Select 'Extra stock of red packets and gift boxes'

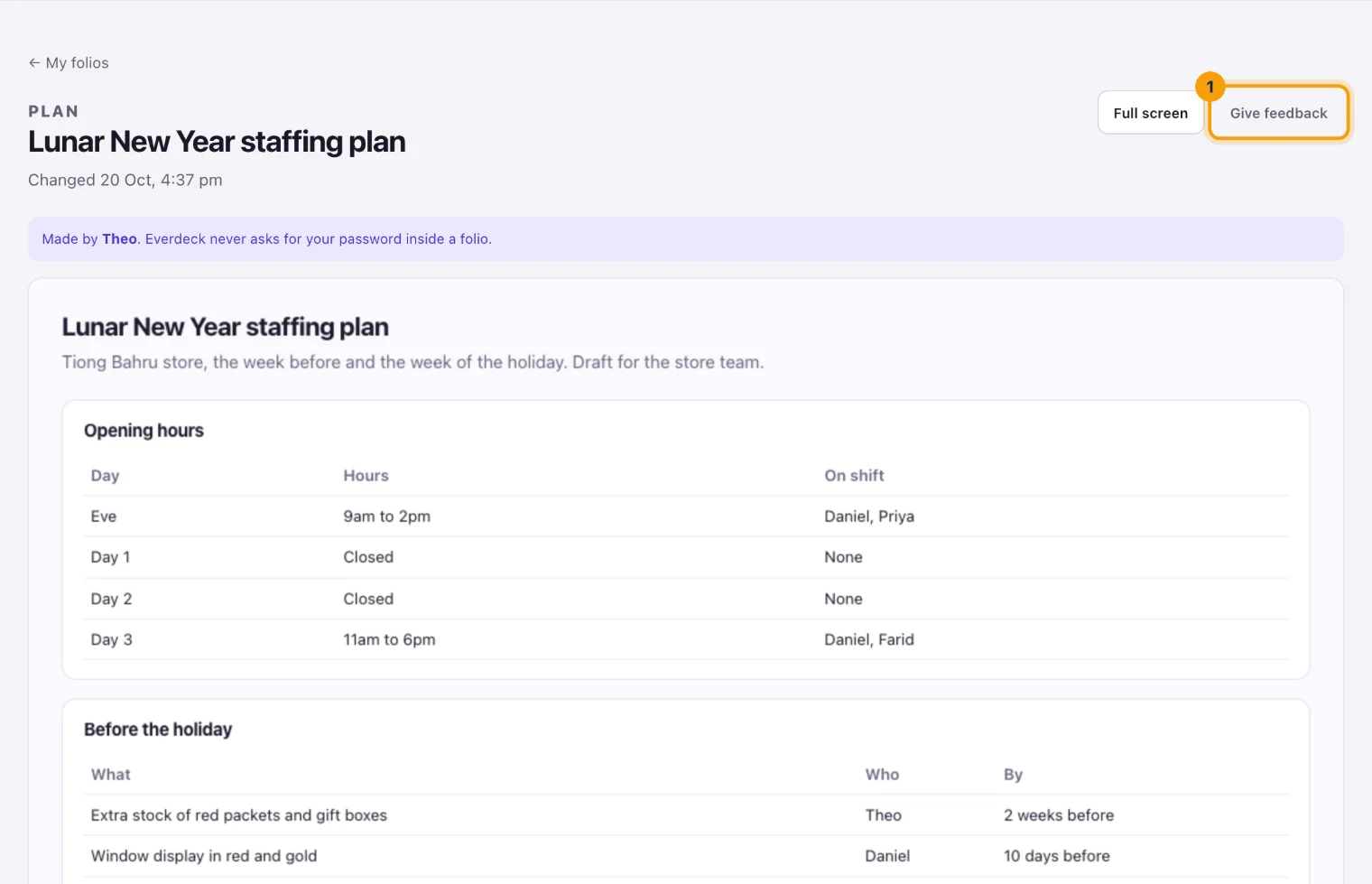(x=239, y=815)
